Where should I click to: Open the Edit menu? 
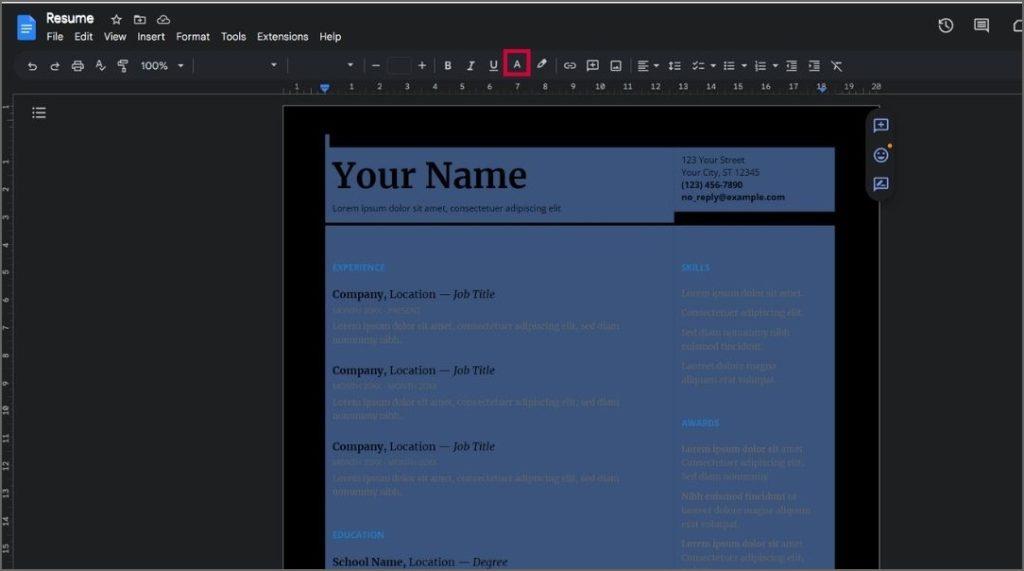pos(83,37)
